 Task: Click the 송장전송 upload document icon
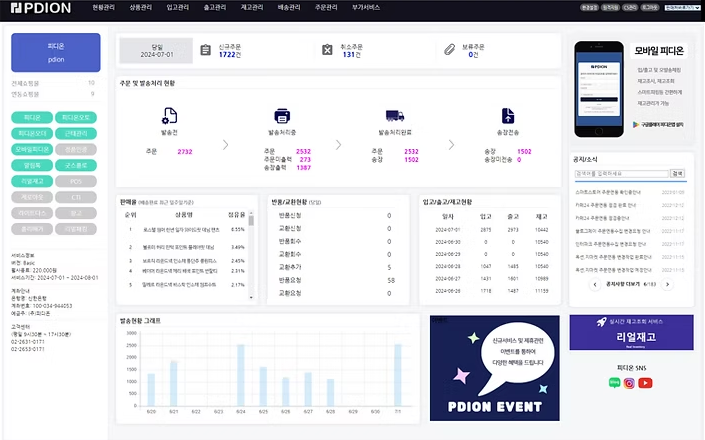(508, 117)
